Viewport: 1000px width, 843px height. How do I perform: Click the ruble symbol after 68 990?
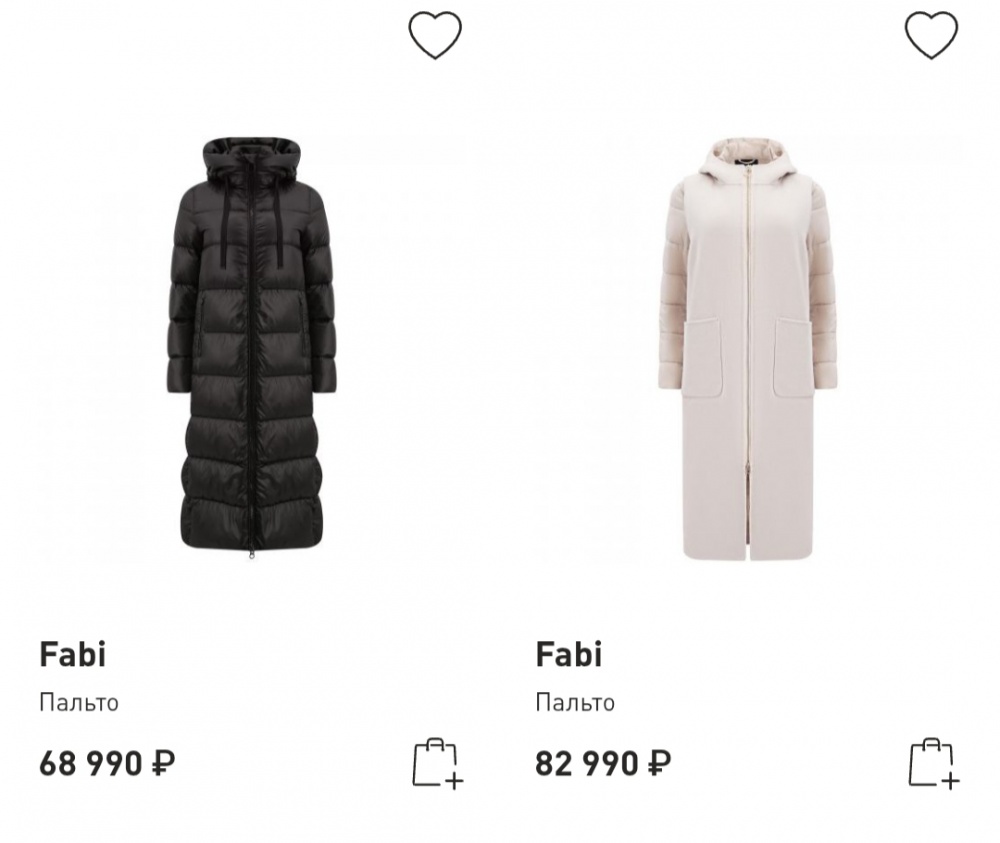(163, 763)
